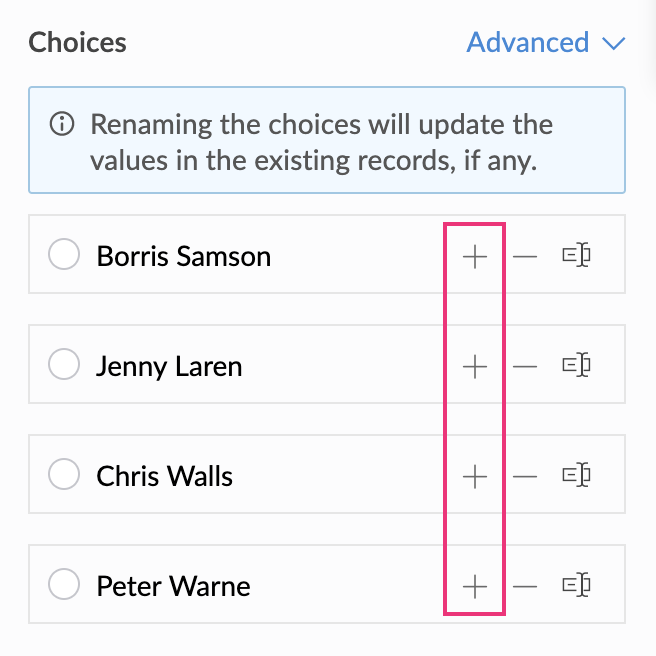
Task: Add a choice after Borris Samson
Action: click(475, 257)
